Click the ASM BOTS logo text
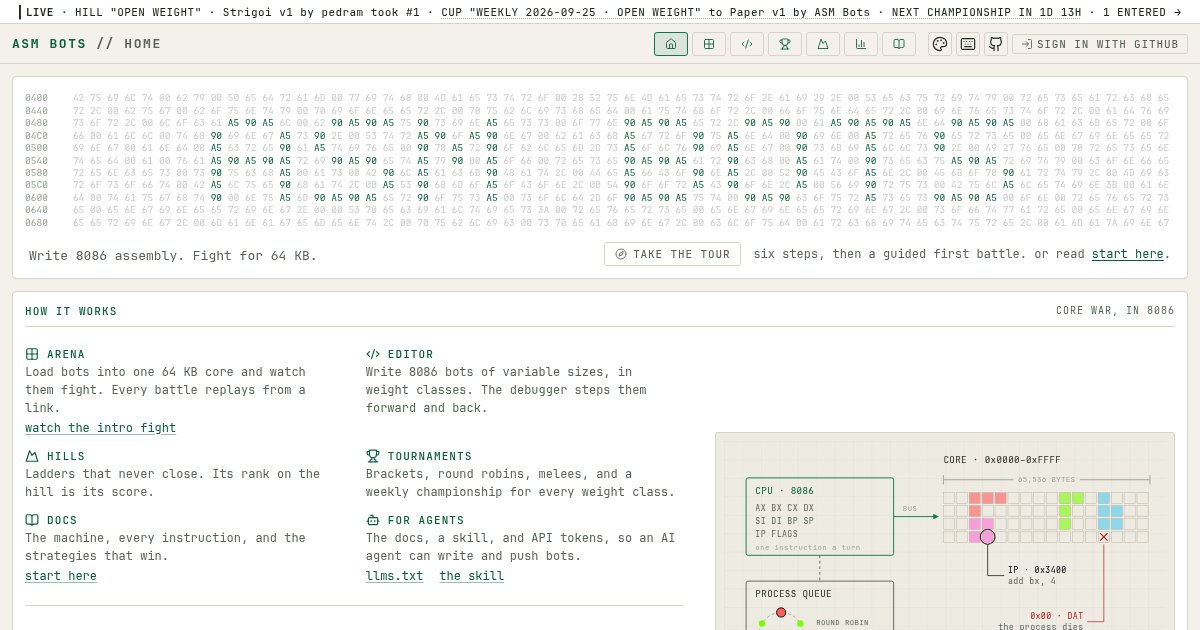 pos(49,44)
